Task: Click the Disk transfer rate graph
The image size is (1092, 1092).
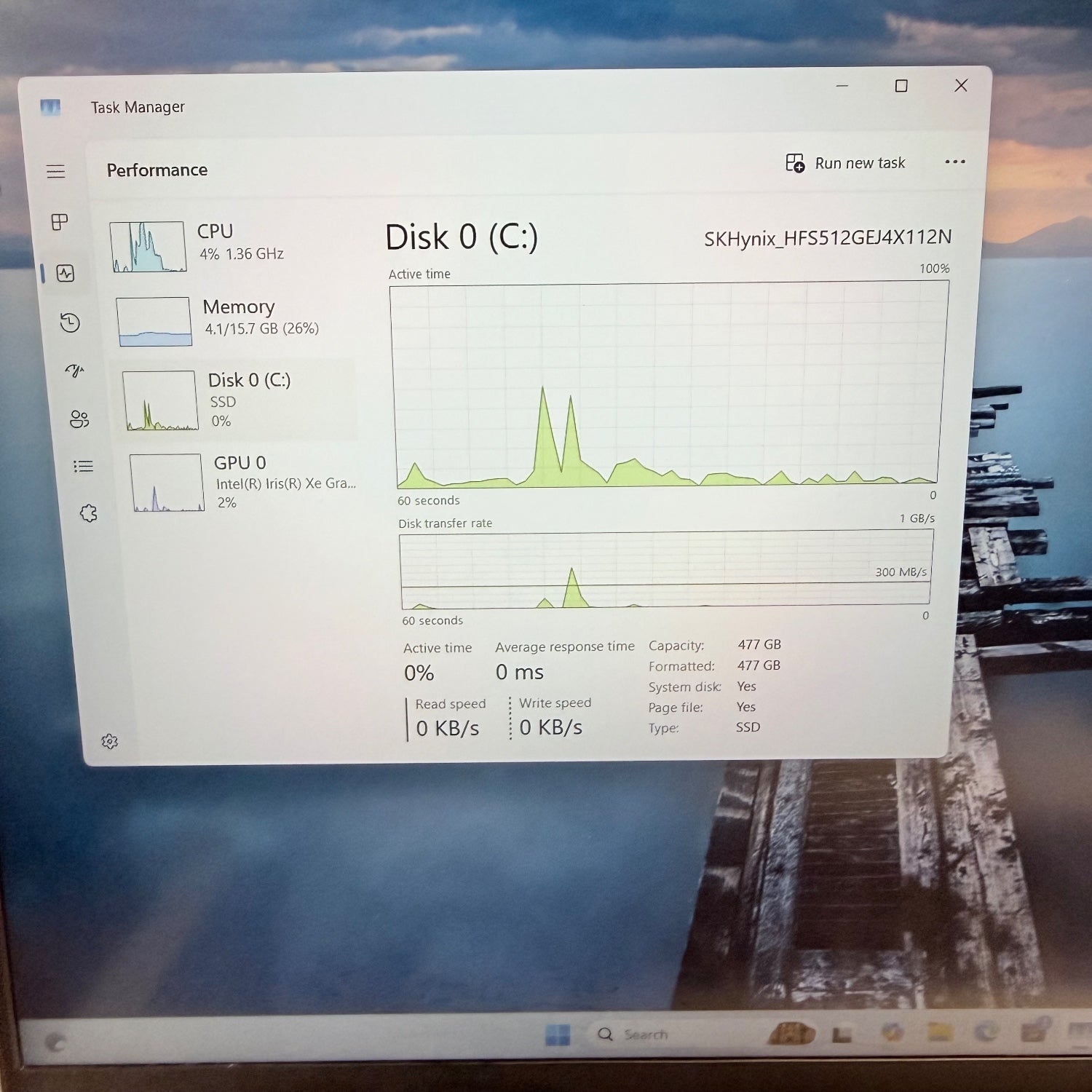Action: pos(665,569)
